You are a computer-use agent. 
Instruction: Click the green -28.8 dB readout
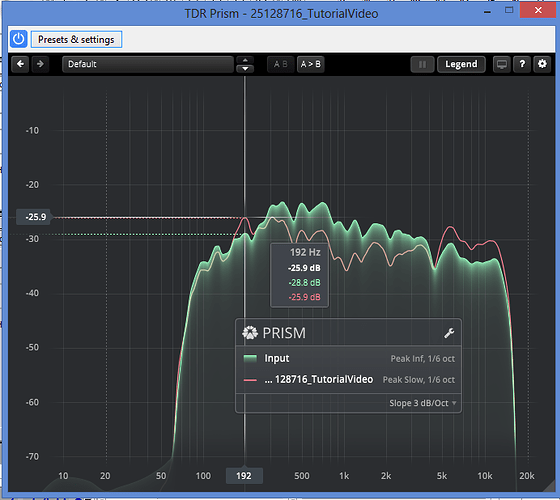pyautogui.click(x=305, y=283)
